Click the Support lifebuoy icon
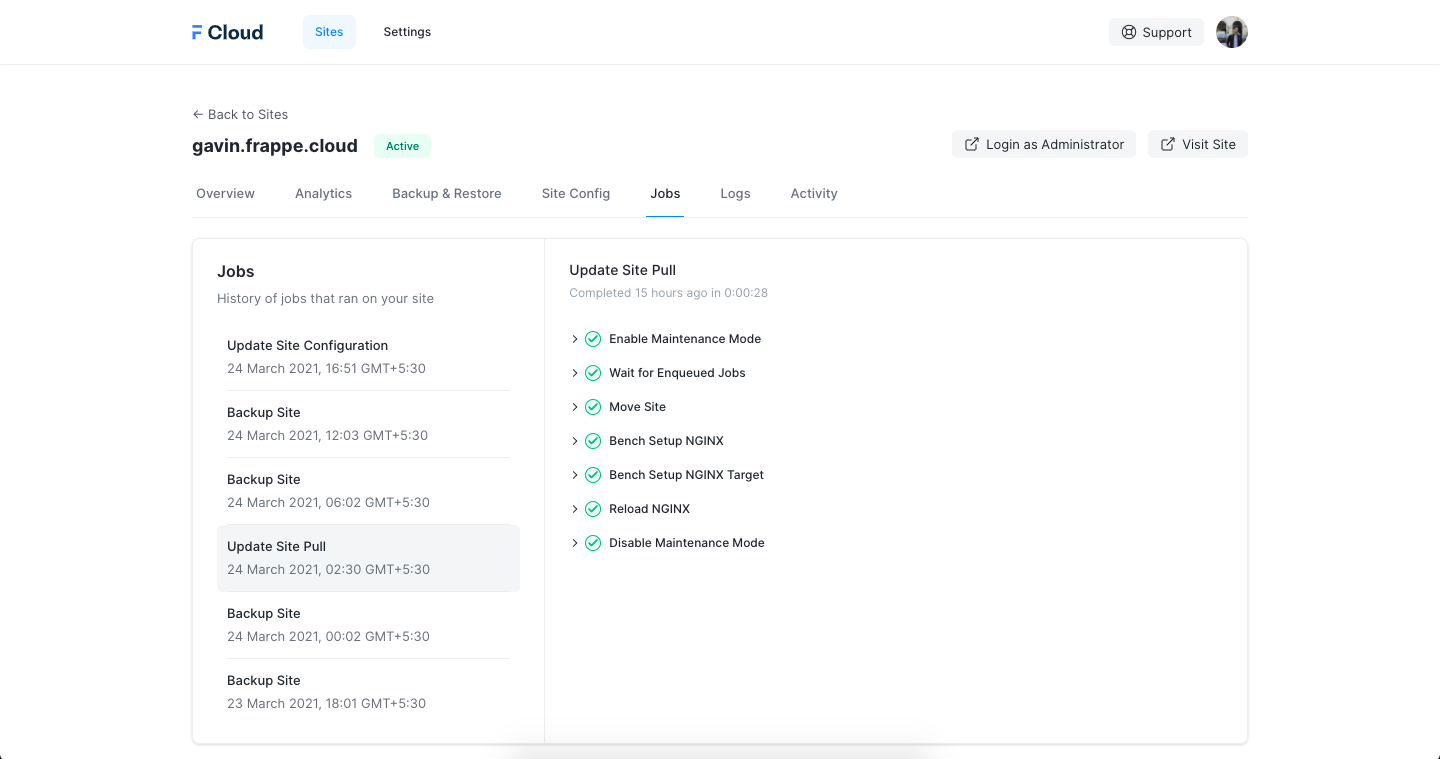 pos(1129,32)
